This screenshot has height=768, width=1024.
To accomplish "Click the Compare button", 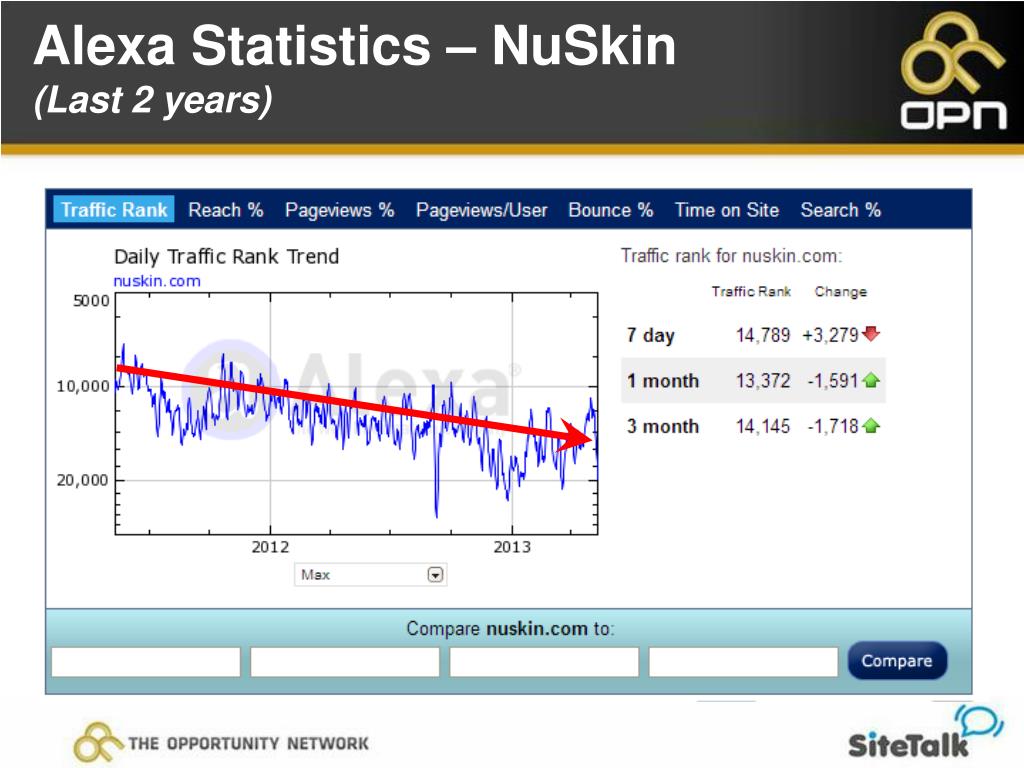I will tap(897, 661).
